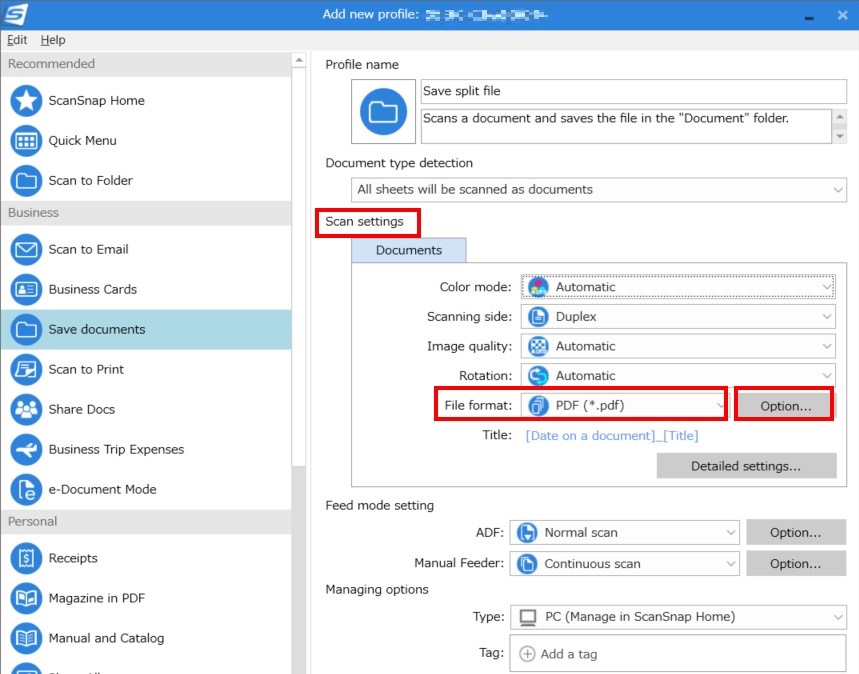
Task: Expand the Color mode dropdown
Action: 679,287
